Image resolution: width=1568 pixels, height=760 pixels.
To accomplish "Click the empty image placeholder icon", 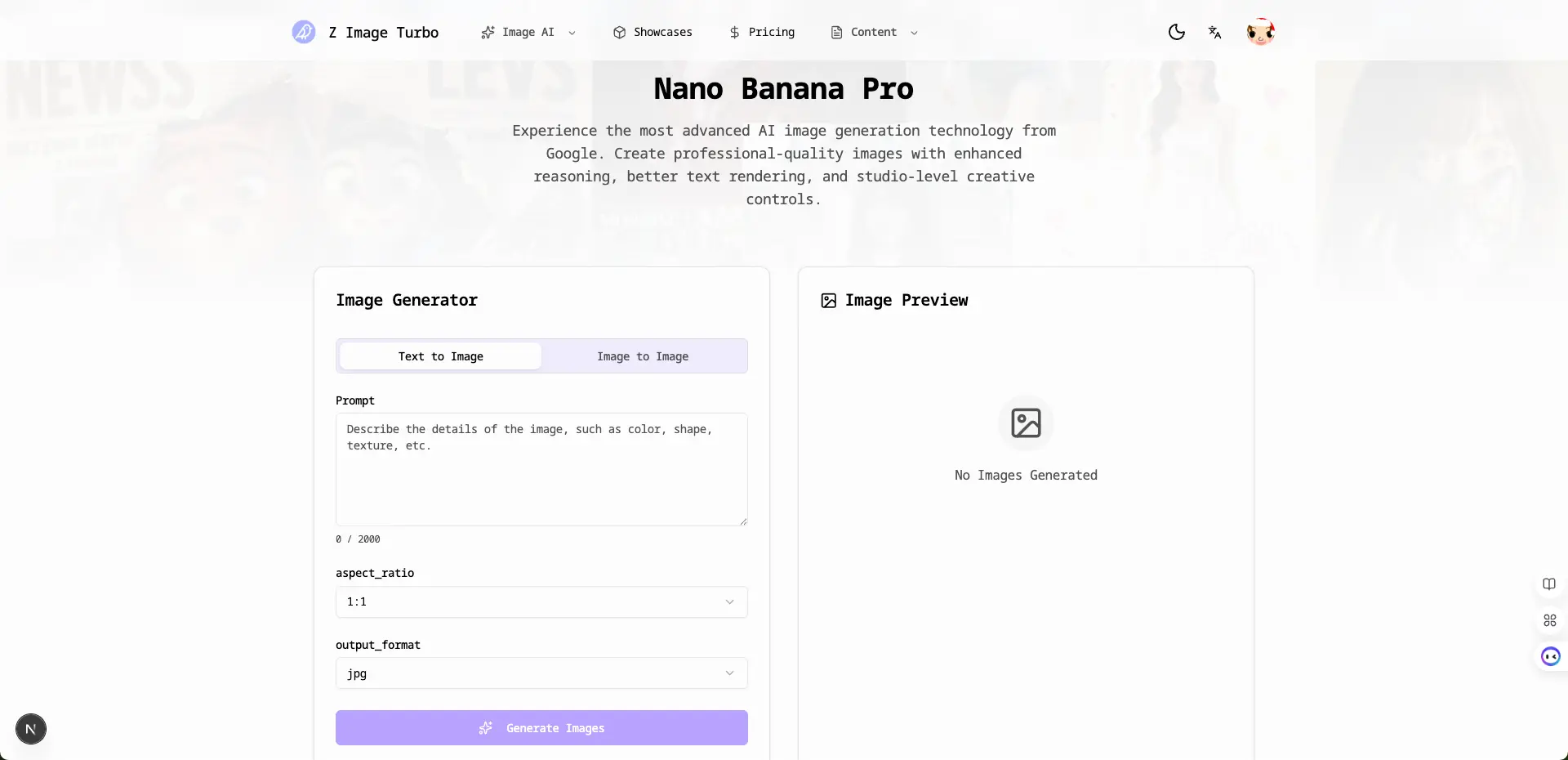I will (x=1026, y=423).
